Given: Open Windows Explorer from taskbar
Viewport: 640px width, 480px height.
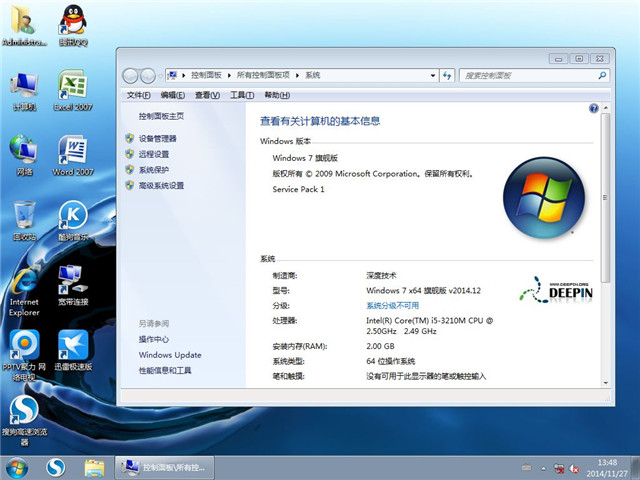Looking at the screenshot, I should click(94, 468).
